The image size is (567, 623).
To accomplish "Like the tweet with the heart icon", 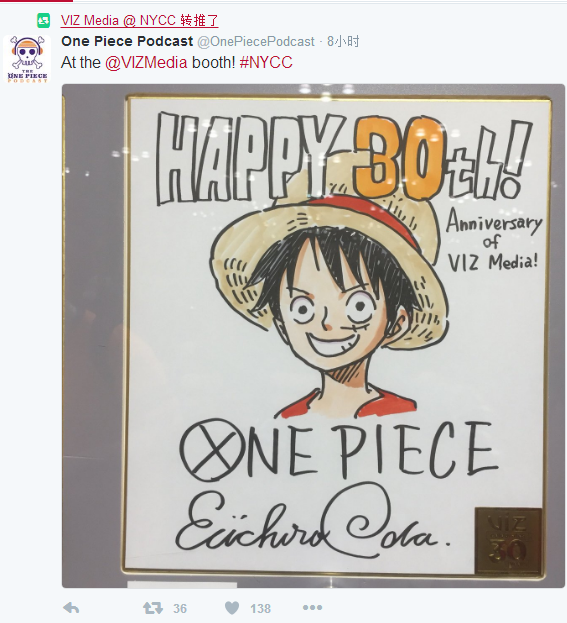I will pos(232,608).
